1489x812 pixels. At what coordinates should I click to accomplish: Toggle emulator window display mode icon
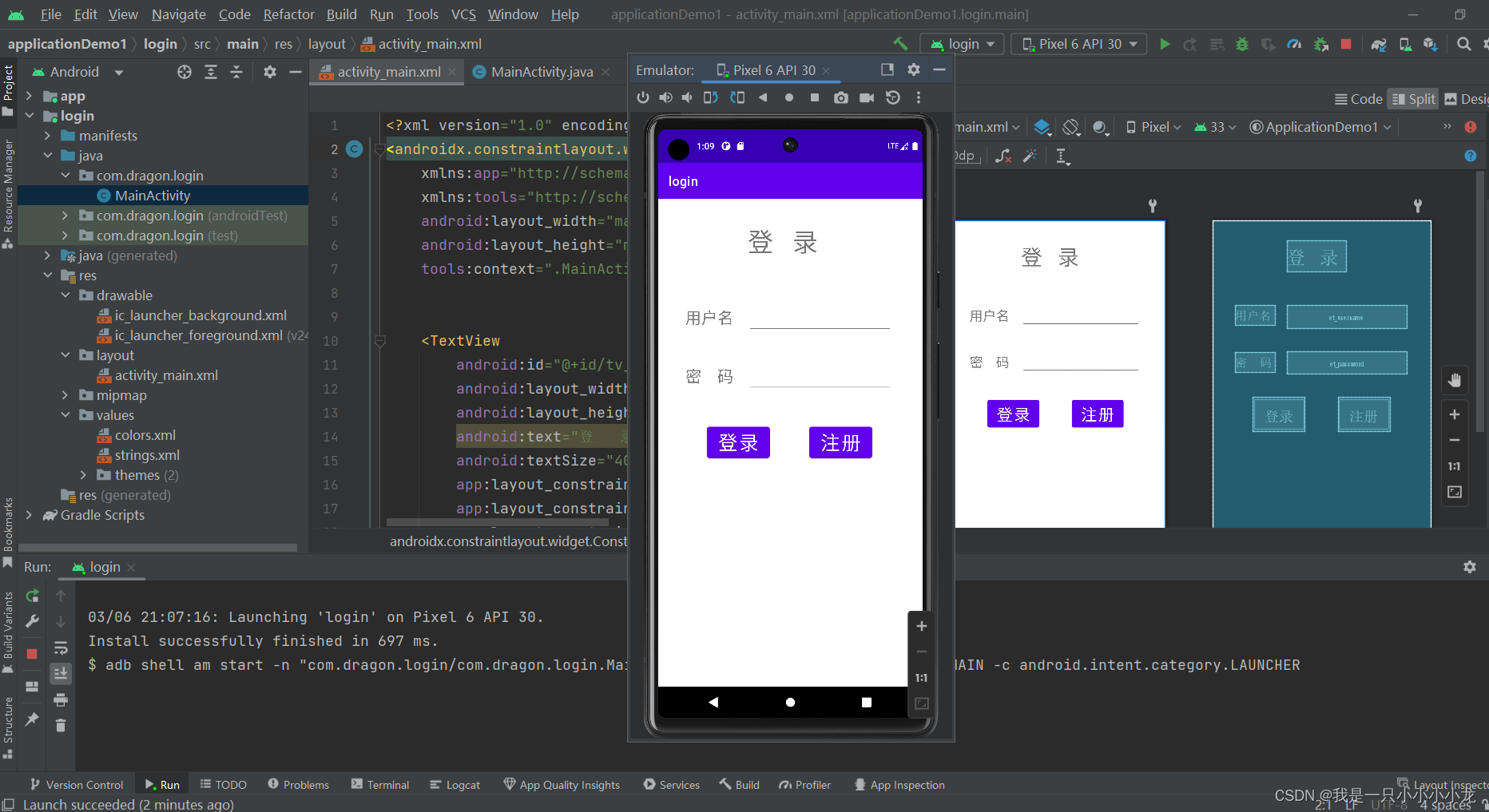click(887, 70)
